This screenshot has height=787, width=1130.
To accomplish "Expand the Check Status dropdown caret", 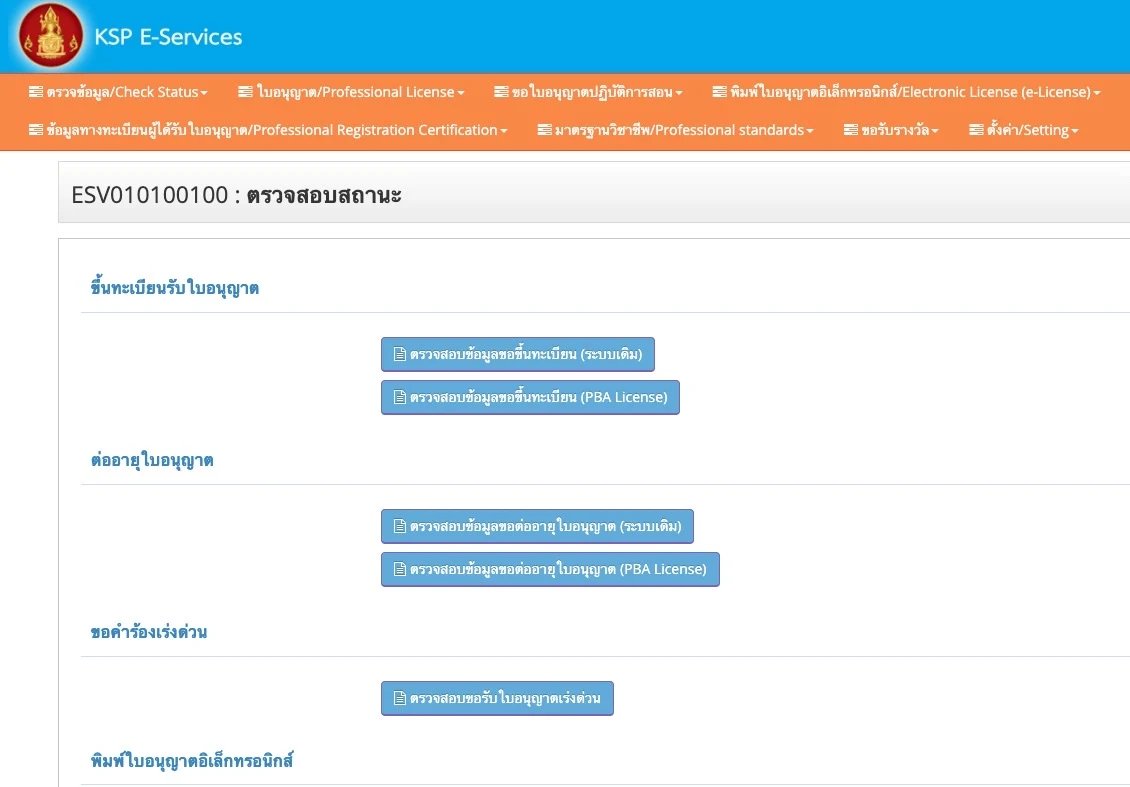I will click(x=204, y=93).
